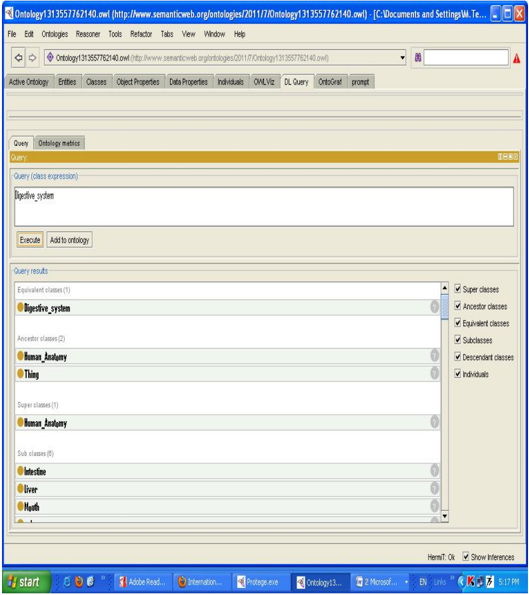
Task: Open the Tools menu
Action: 115,34
